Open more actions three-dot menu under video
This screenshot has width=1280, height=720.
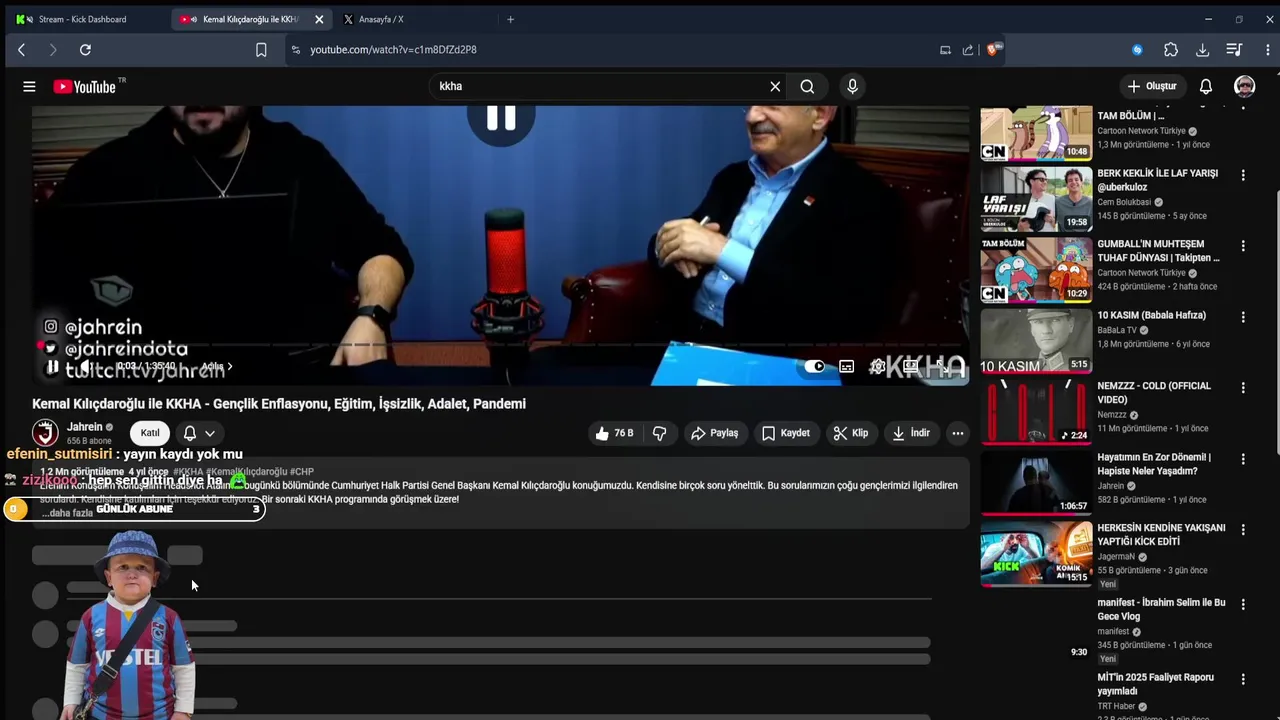coord(957,433)
